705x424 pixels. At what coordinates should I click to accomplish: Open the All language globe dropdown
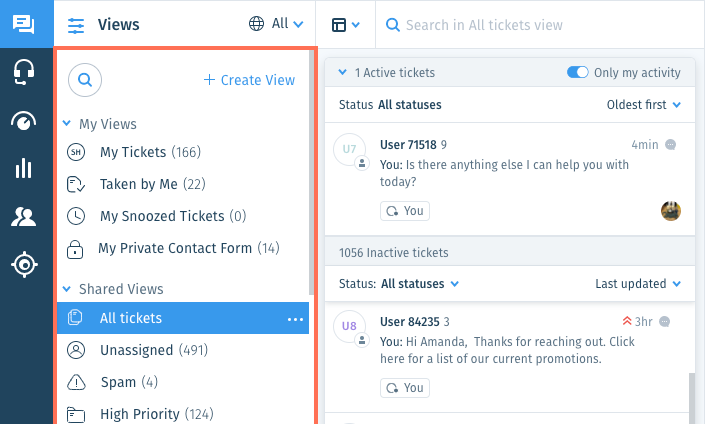coord(276,24)
